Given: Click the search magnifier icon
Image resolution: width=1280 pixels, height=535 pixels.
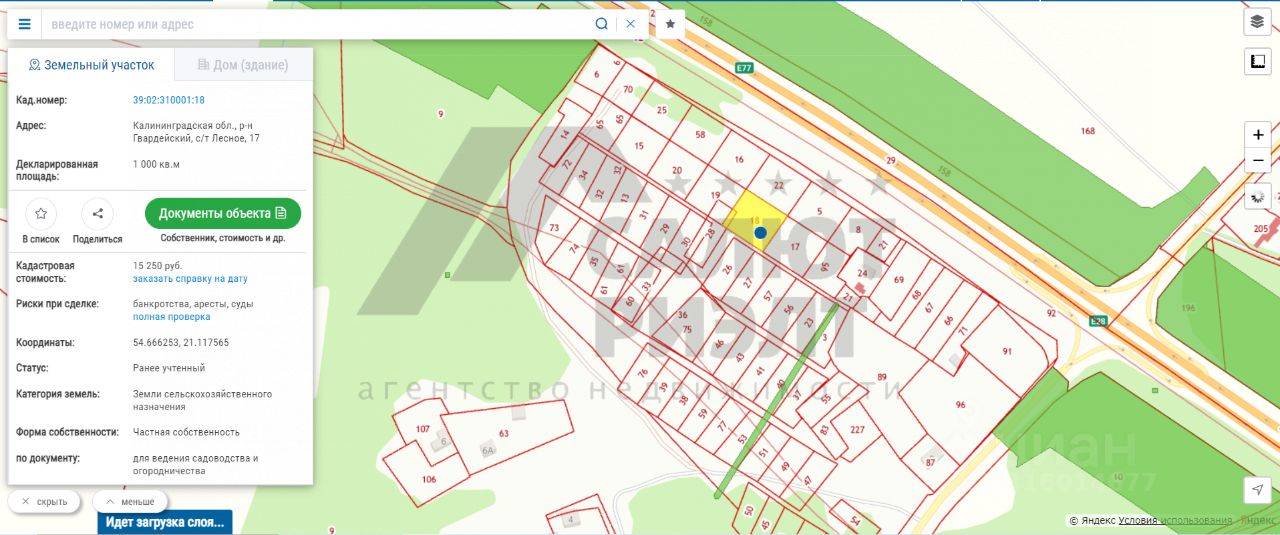Looking at the screenshot, I should (601, 24).
